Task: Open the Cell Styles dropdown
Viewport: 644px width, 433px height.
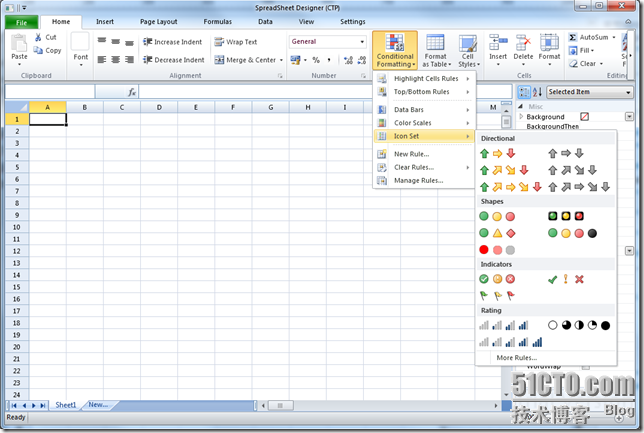Action: pyautogui.click(x=468, y=51)
